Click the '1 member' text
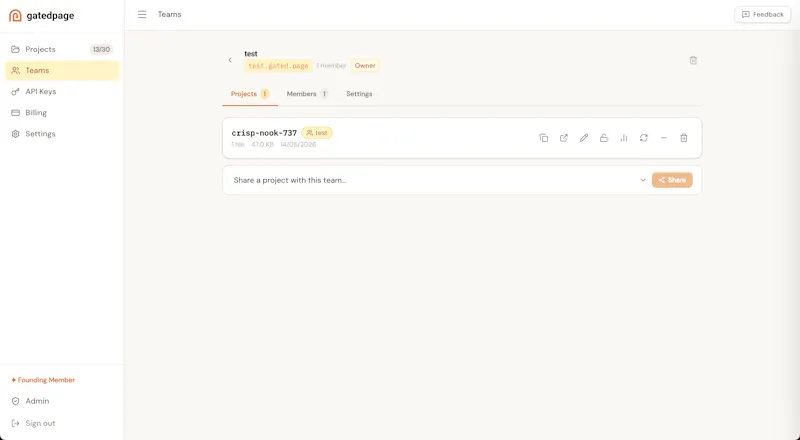Screen dimensions: 800x440 pyautogui.click(x=331, y=66)
